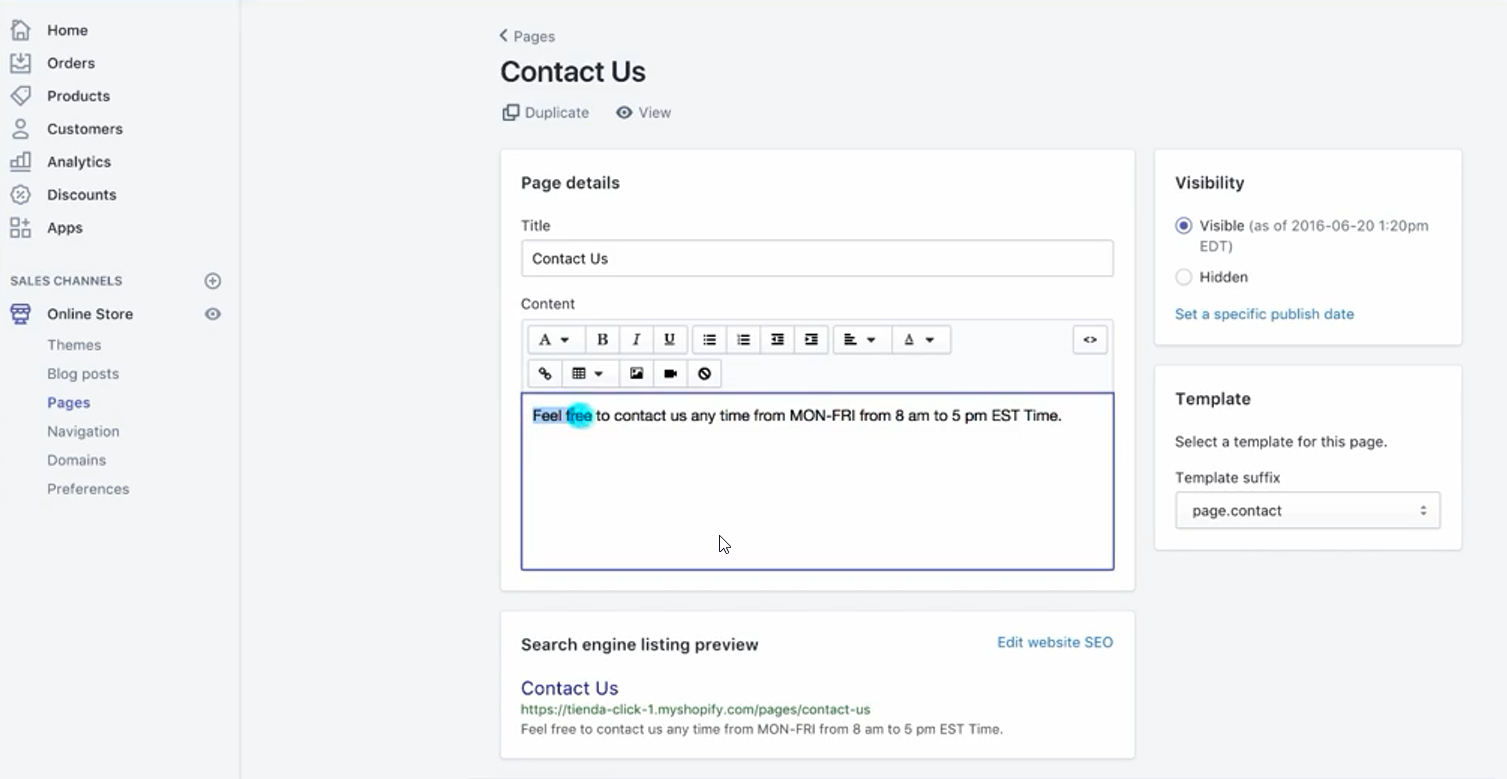1507x779 pixels.
Task: Insert link using the link icon
Action: pos(545,374)
